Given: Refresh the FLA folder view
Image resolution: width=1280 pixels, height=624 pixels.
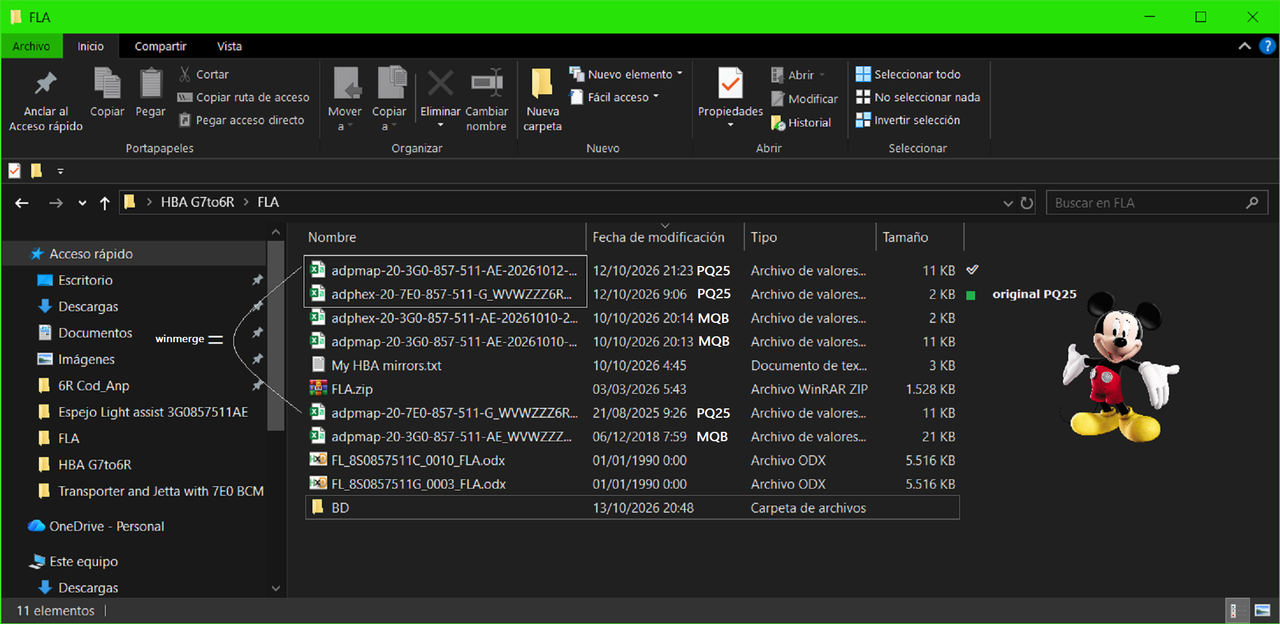Looking at the screenshot, I should (1026, 203).
